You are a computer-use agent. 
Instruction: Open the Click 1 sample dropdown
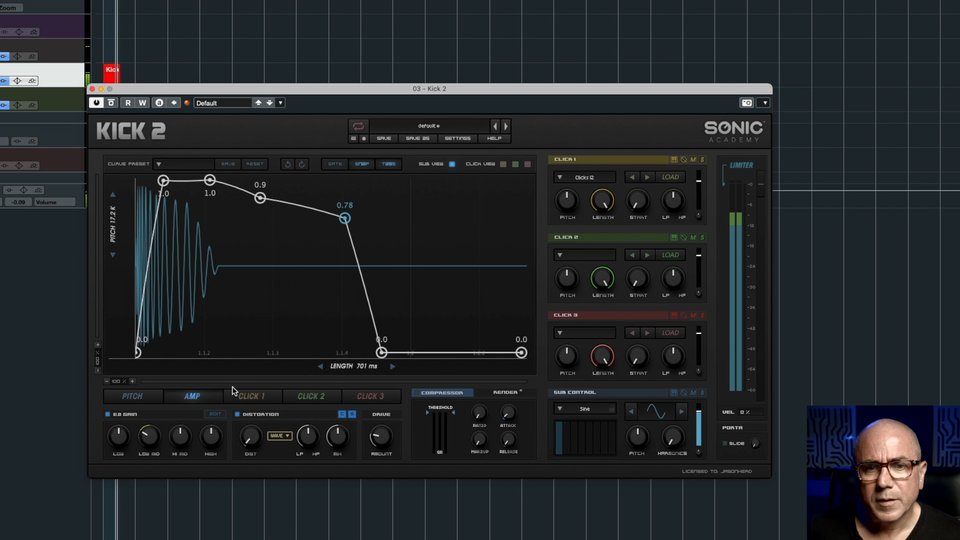click(585, 177)
